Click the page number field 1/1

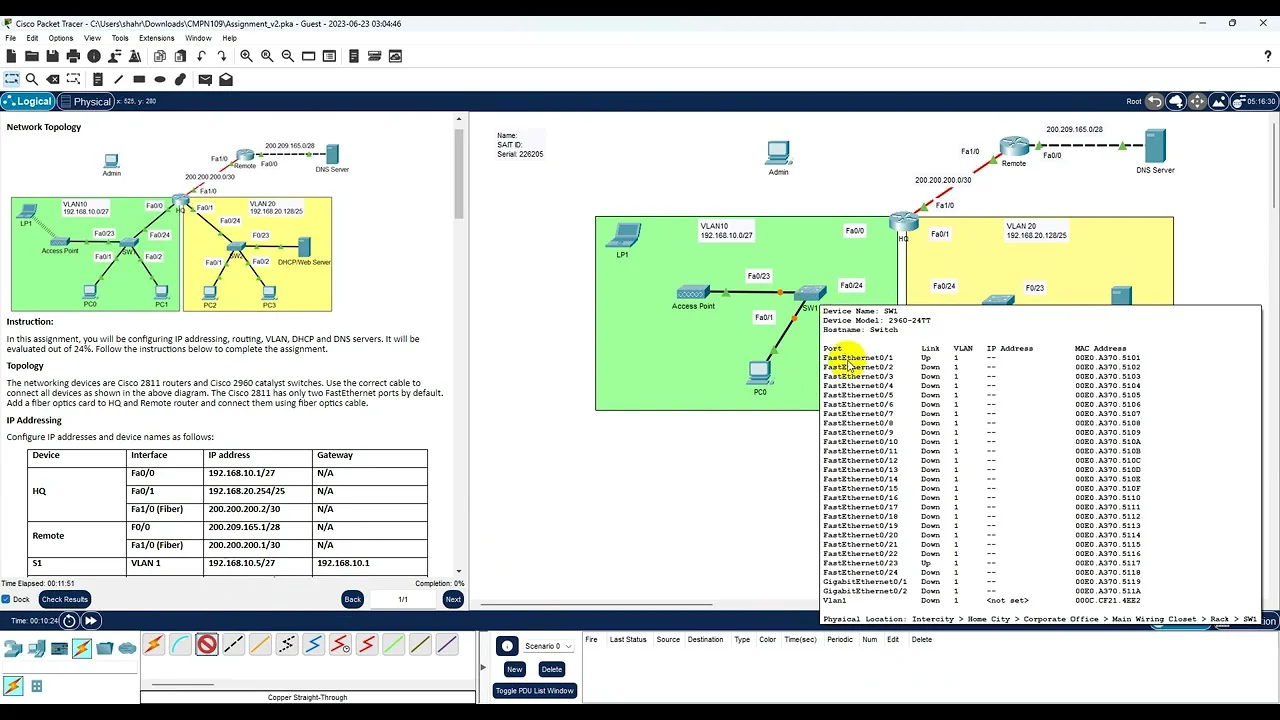click(403, 599)
